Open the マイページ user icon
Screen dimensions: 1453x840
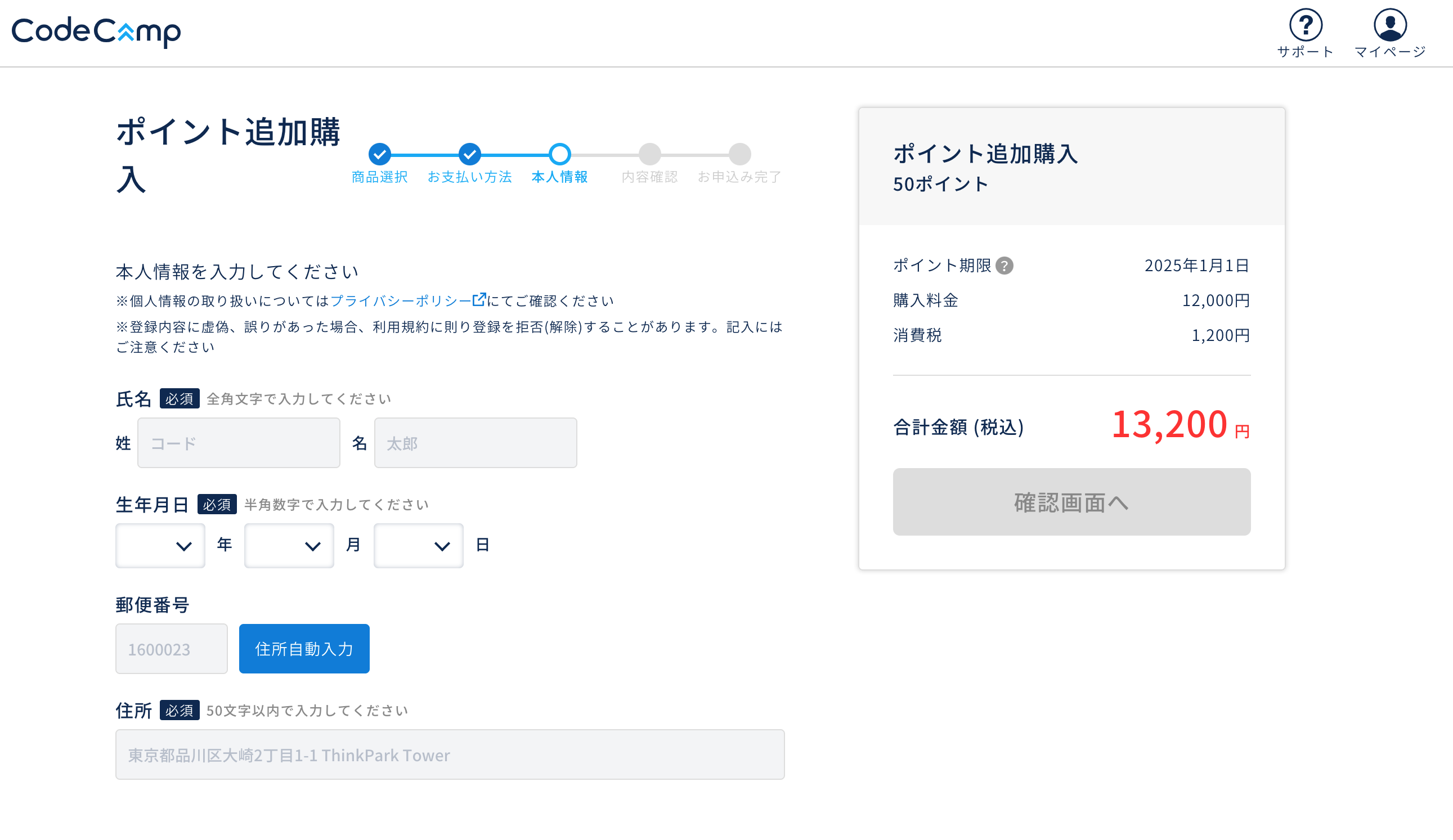(1389, 25)
